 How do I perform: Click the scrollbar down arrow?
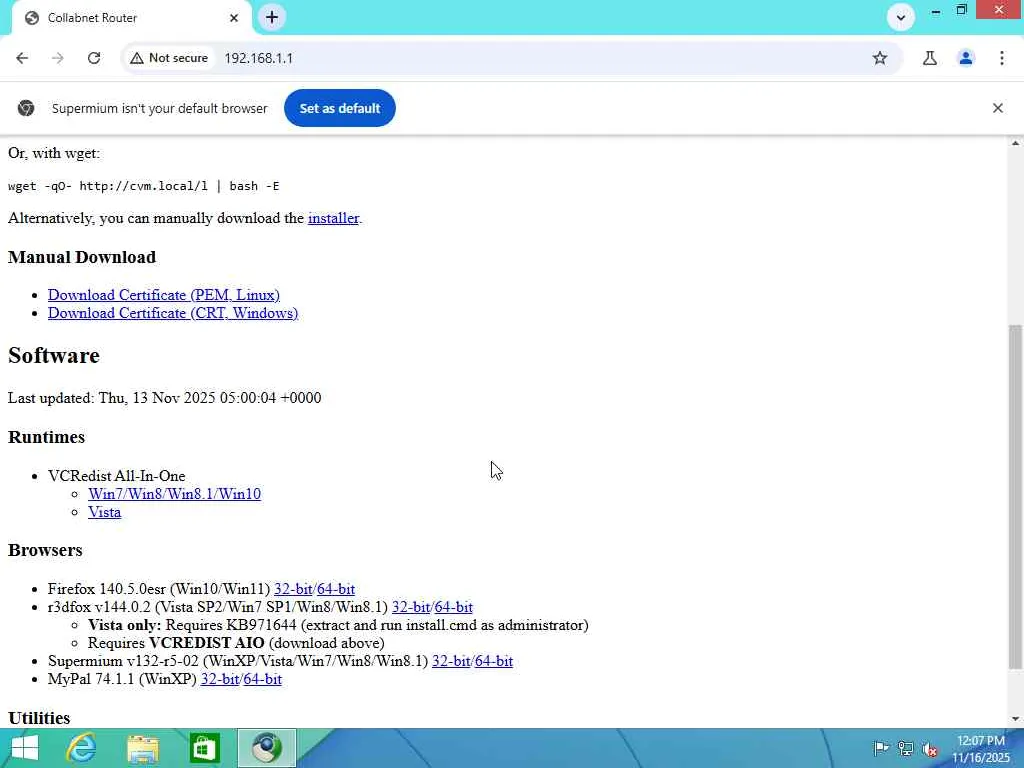1015,720
